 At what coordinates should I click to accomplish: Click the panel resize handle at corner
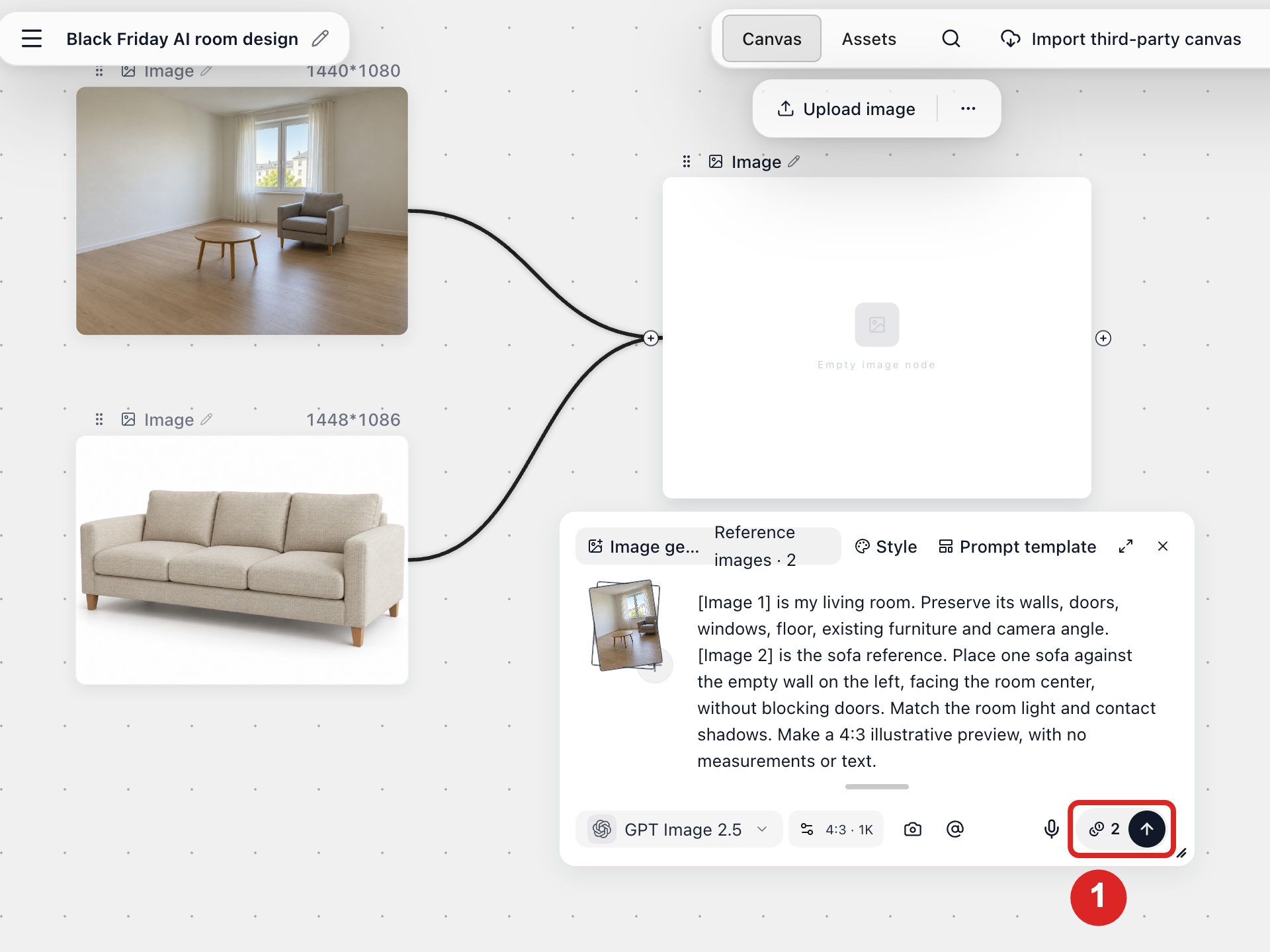1181,853
